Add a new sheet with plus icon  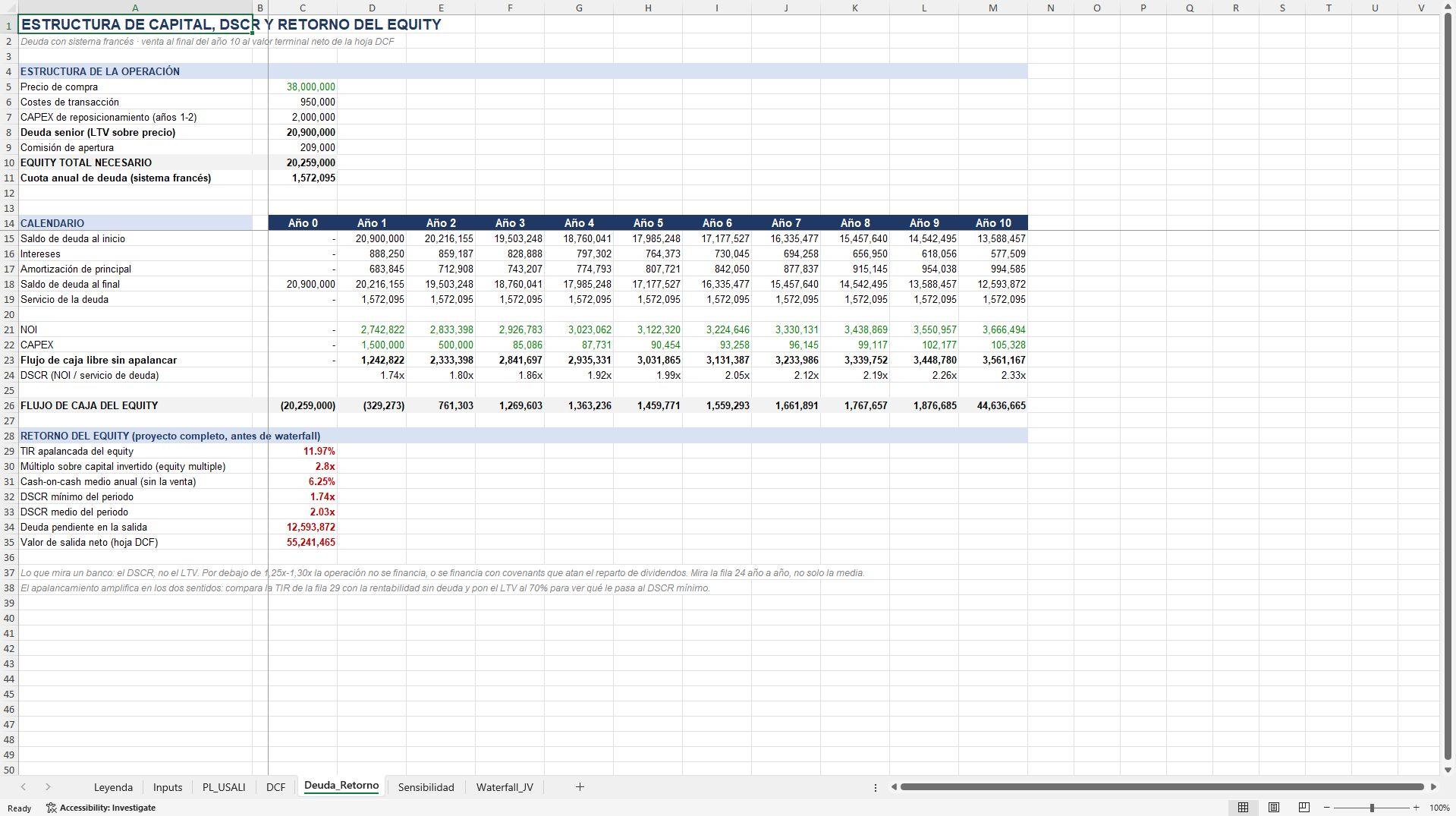[580, 787]
